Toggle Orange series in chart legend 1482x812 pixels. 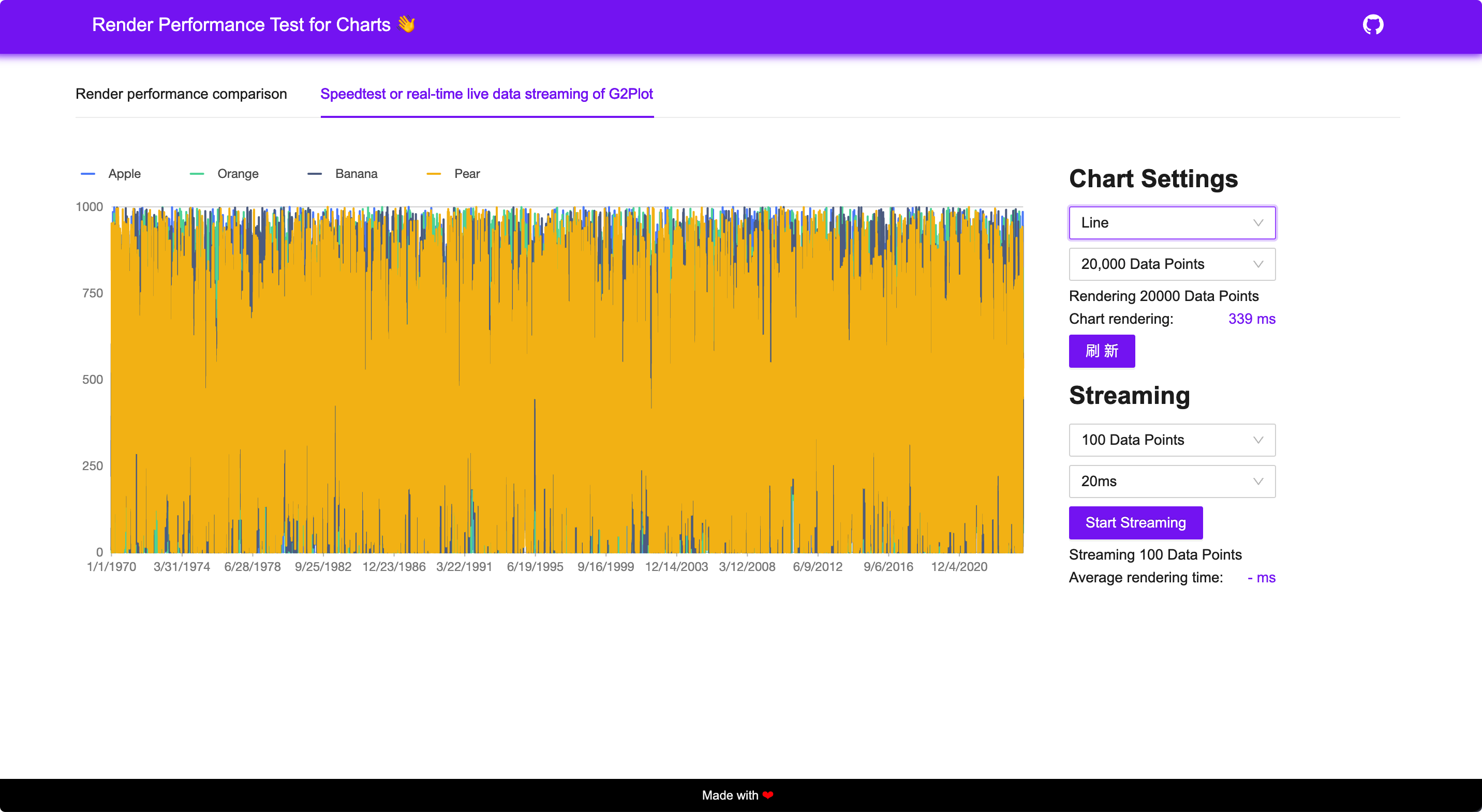click(x=238, y=174)
